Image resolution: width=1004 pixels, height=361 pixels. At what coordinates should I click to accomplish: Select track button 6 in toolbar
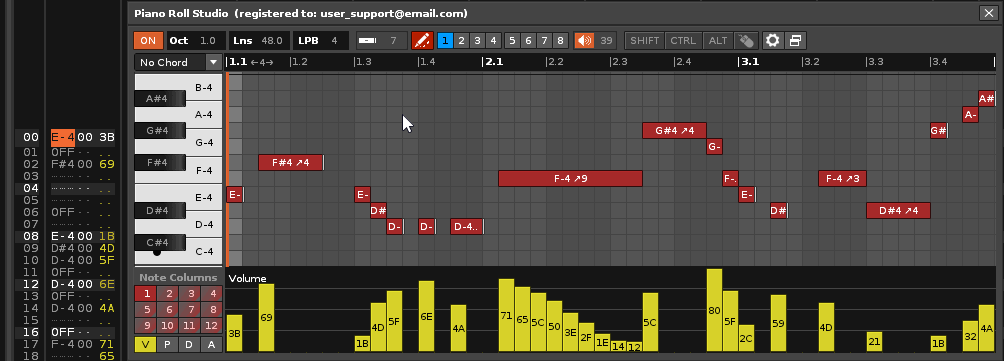coord(528,40)
